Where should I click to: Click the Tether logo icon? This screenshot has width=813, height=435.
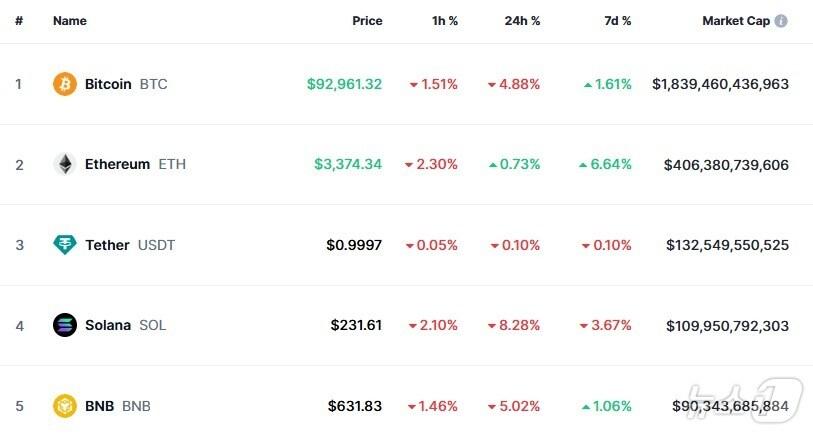click(65, 245)
